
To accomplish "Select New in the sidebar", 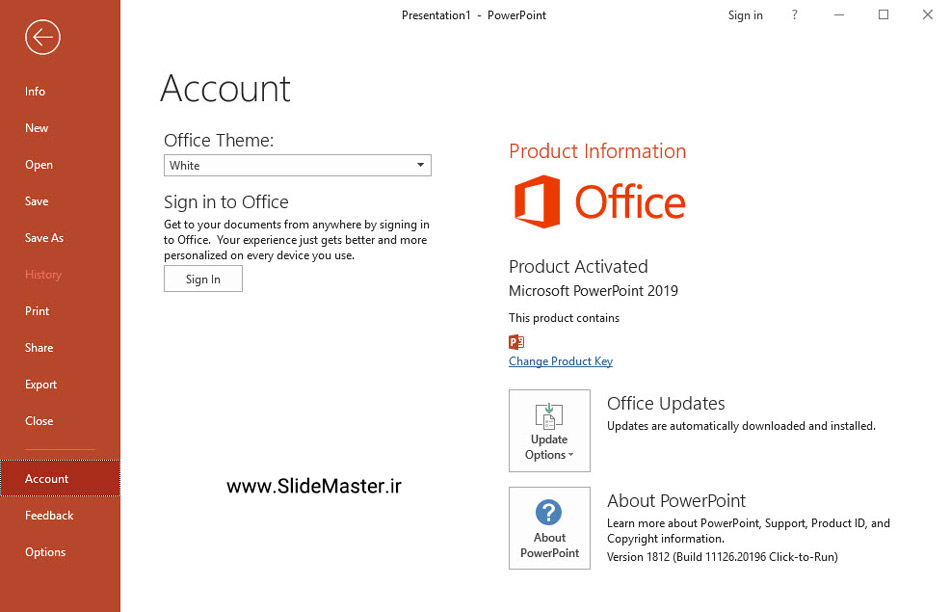I will click(x=37, y=128).
